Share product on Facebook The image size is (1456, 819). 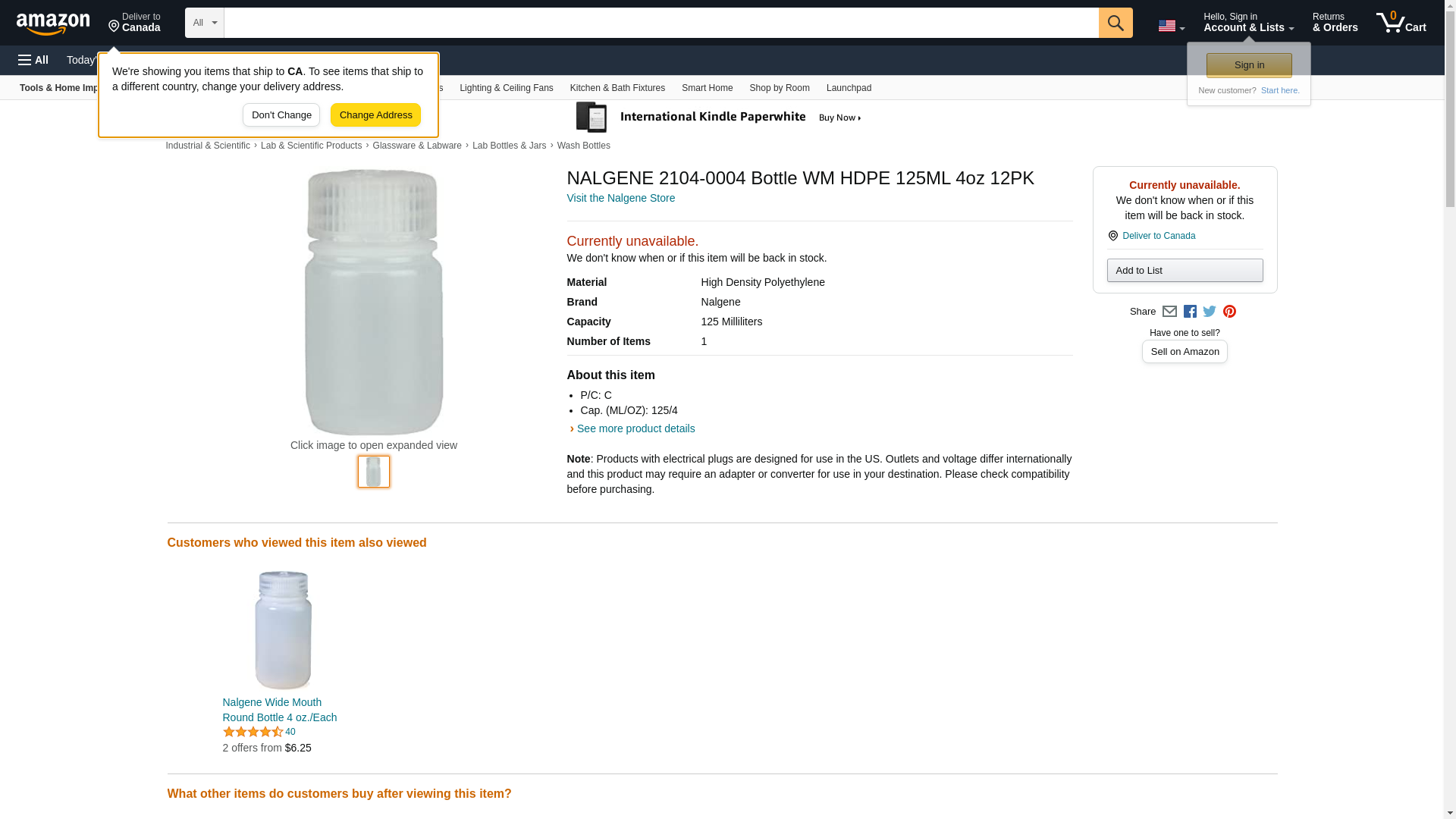click(1190, 312)
